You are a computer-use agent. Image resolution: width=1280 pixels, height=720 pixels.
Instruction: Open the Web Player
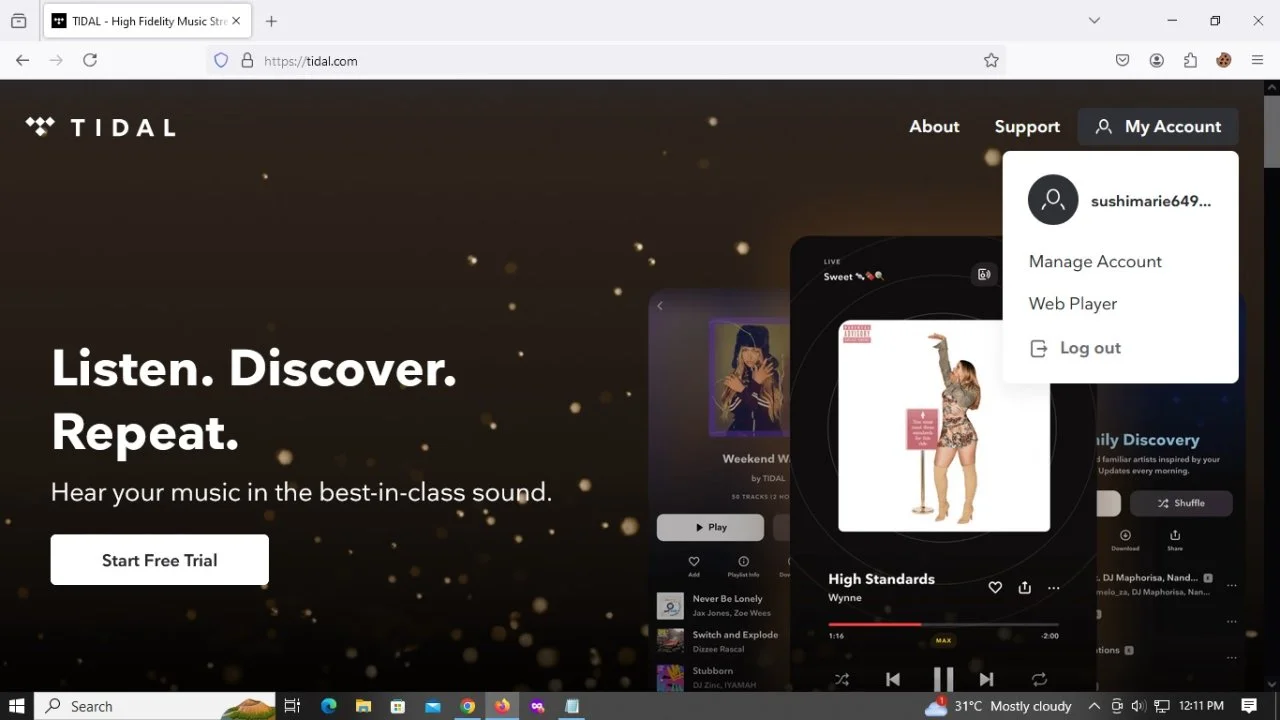[1073, 303]
